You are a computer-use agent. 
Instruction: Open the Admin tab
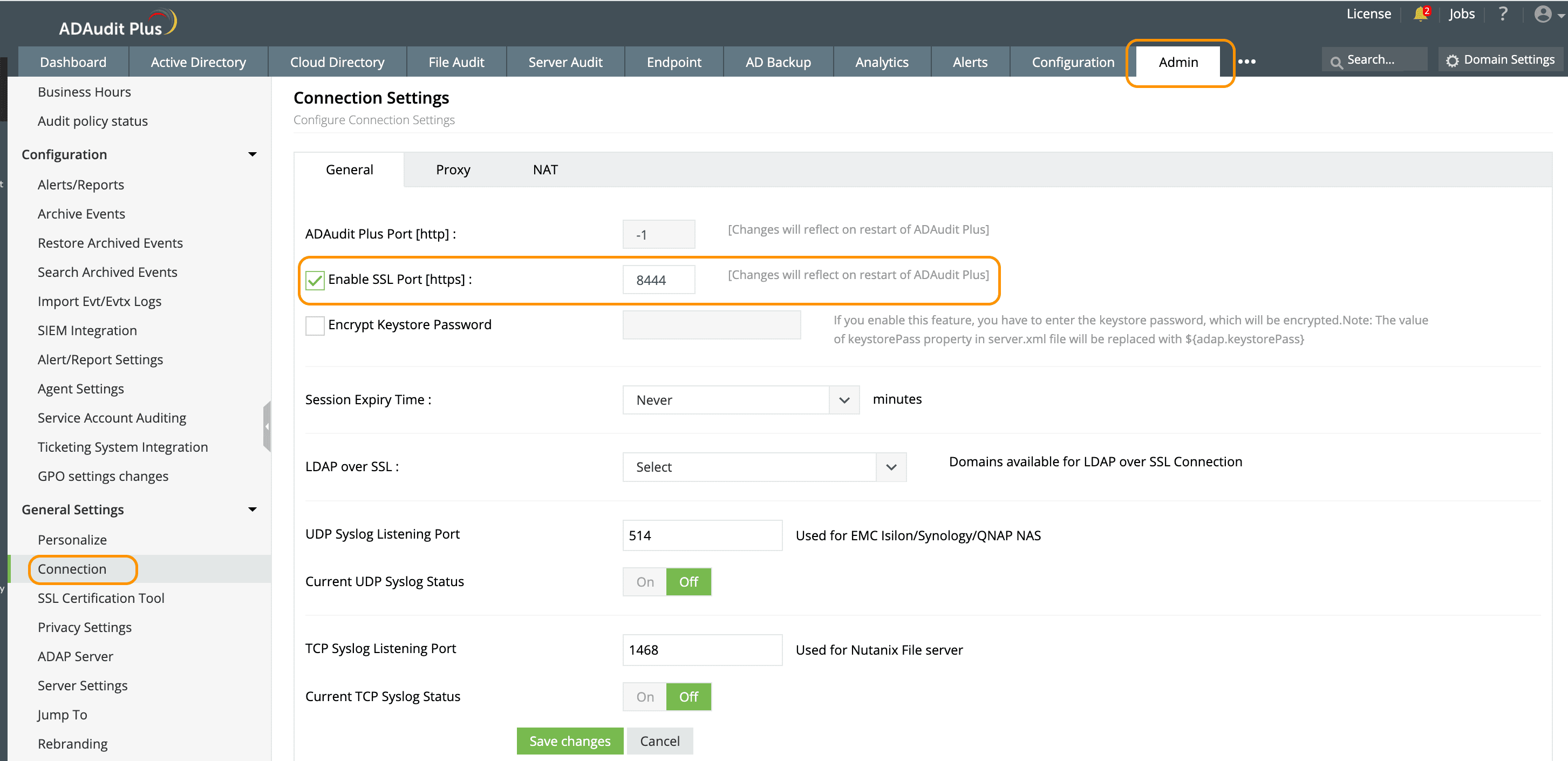[x=1178, y=62]
